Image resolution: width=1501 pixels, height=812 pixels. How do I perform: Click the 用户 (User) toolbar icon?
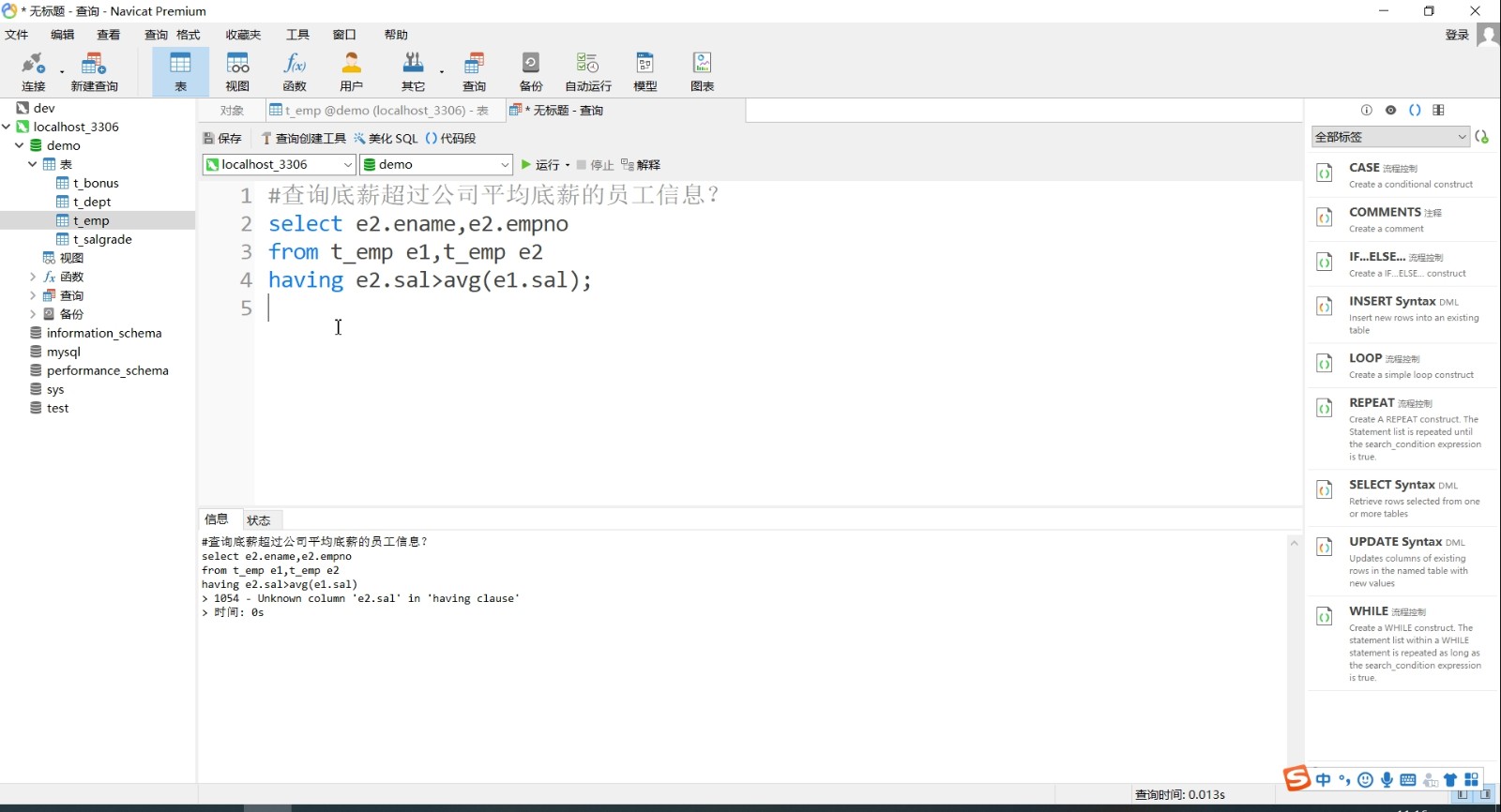point(352,72)
